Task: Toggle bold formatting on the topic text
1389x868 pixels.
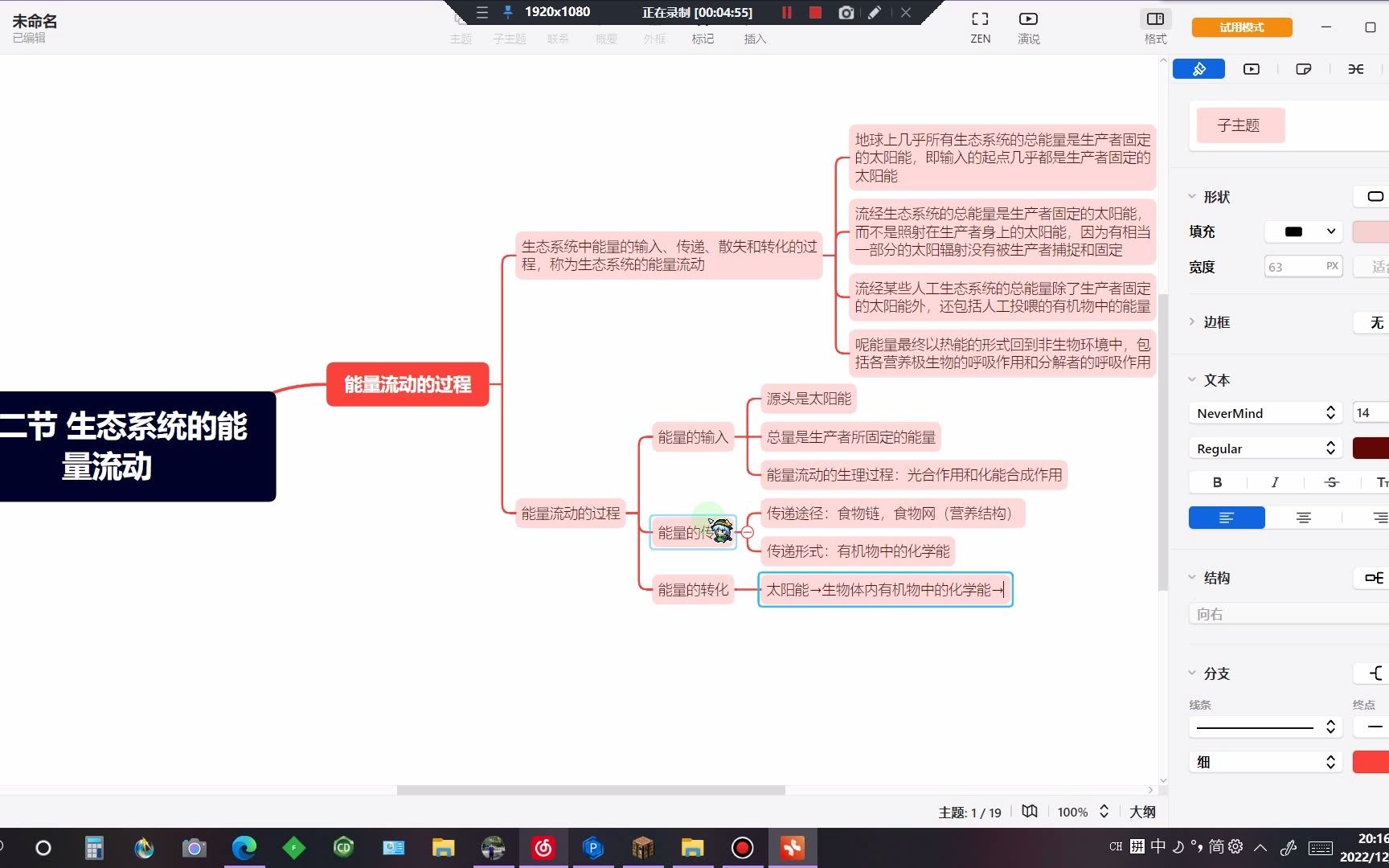Action: point(1216,482)
